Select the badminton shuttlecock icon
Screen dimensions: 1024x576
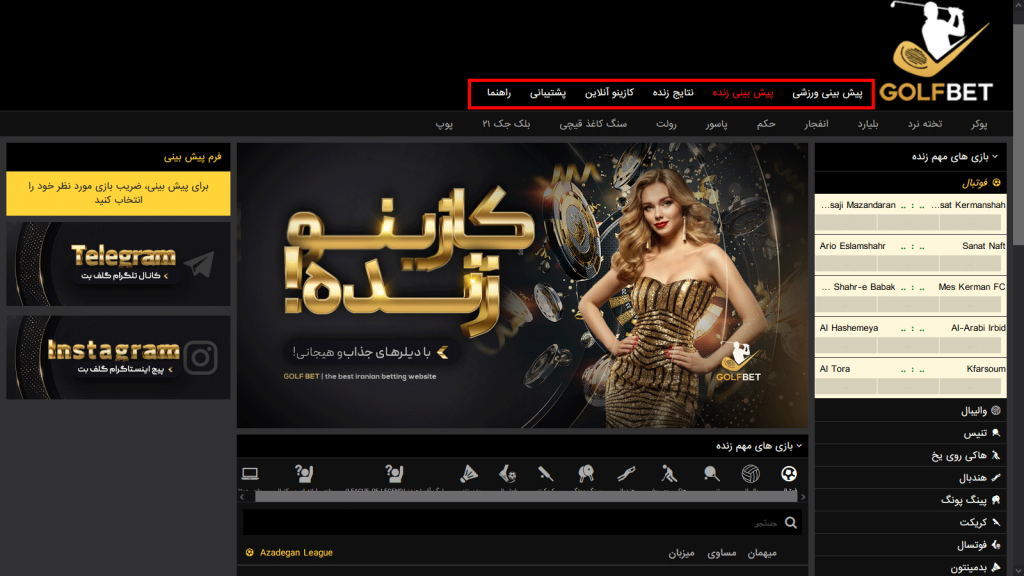(470, 474)
